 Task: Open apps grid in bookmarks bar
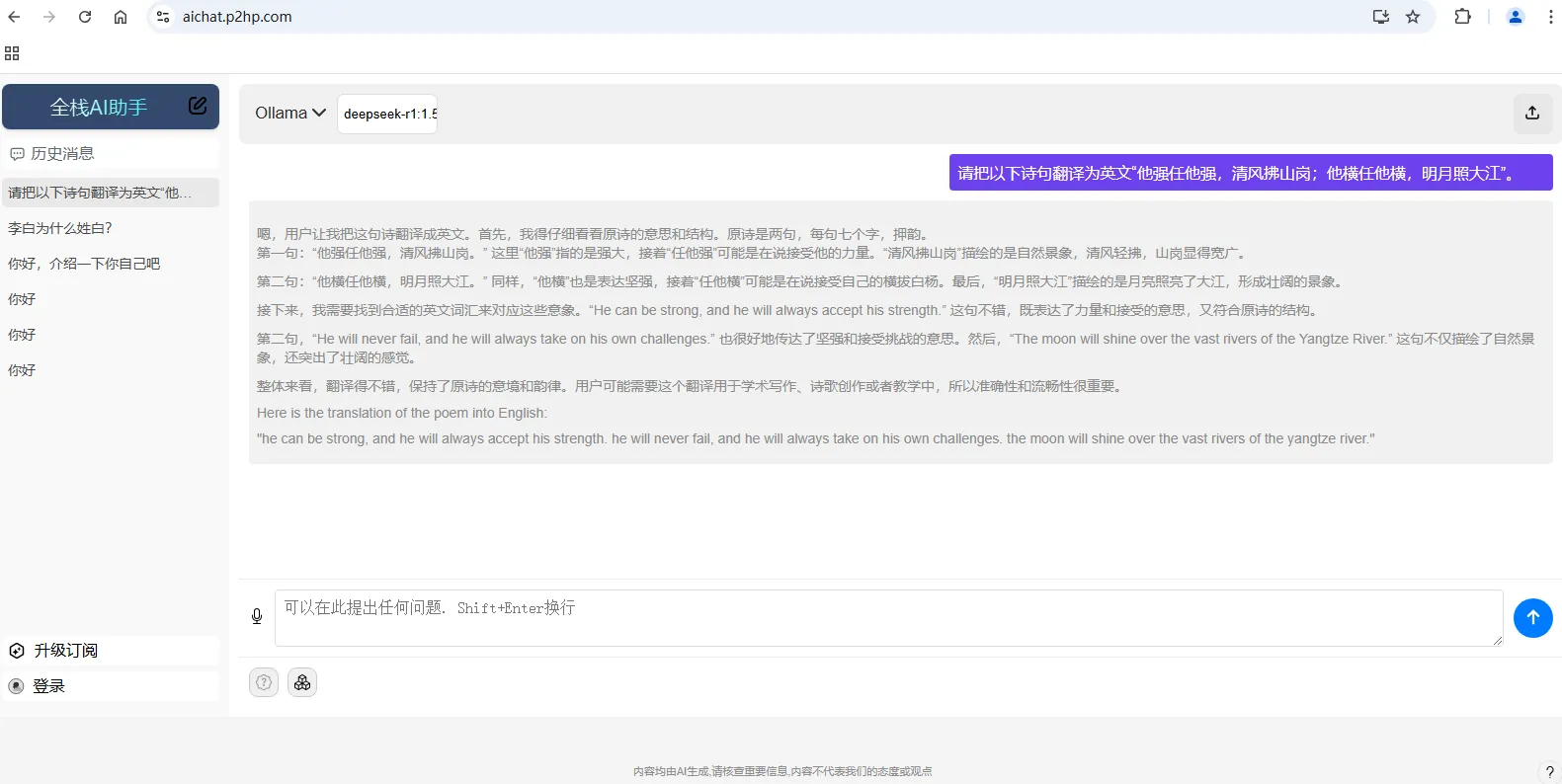[12, 53]
